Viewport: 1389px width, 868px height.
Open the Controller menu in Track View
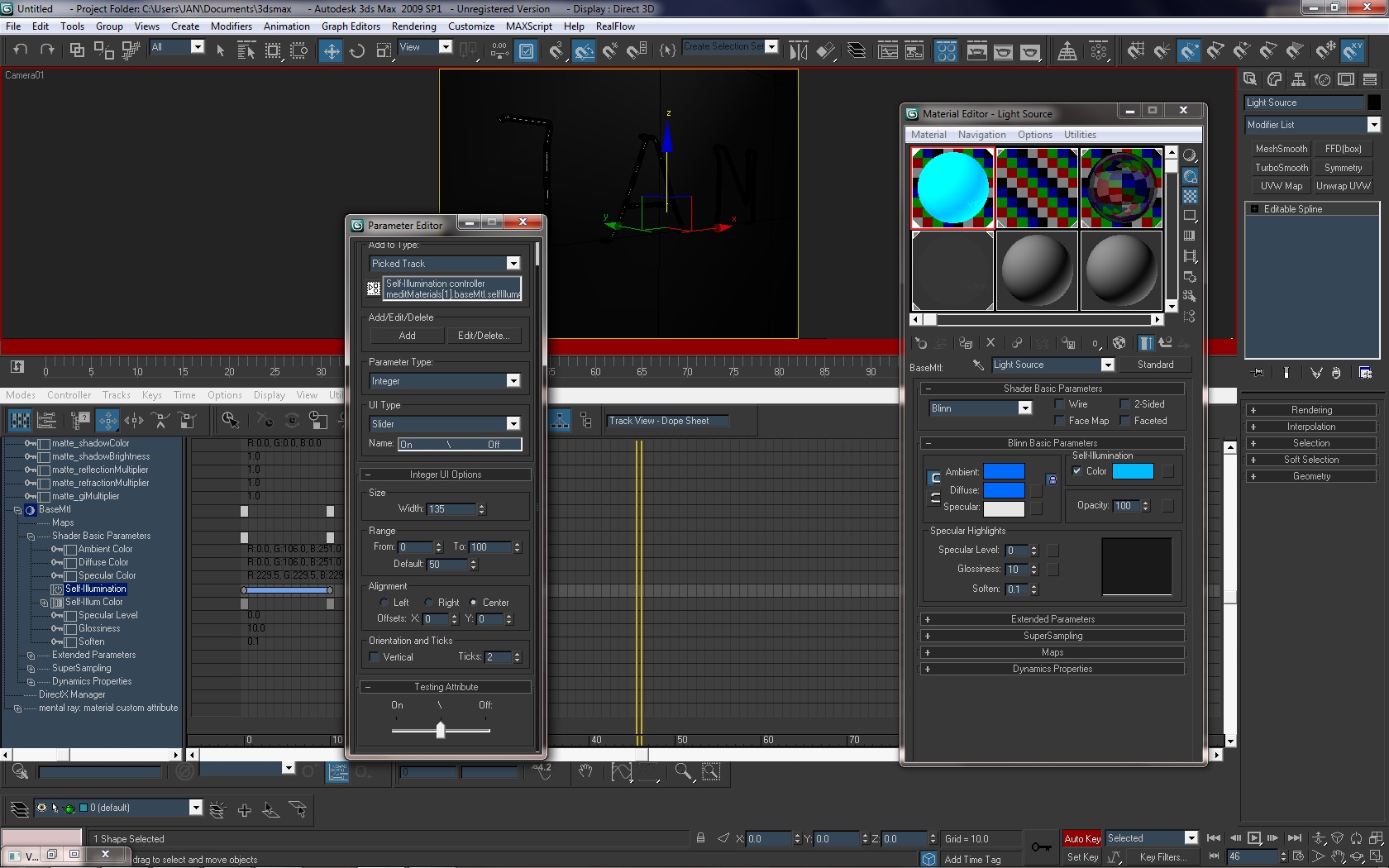pyautogui.click(x=69, y=395)
